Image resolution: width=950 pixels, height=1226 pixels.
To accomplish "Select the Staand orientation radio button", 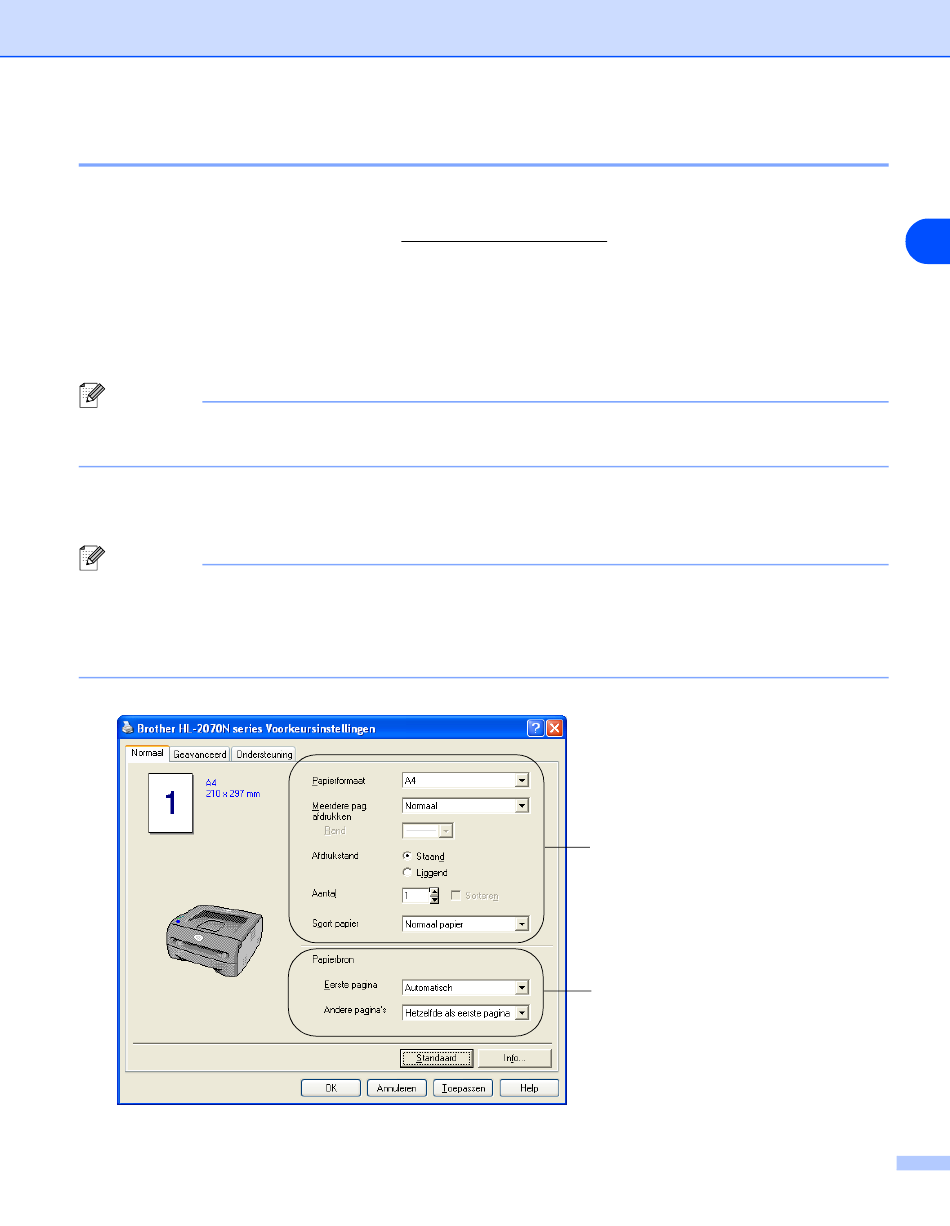I will click(x=407, y=856).
